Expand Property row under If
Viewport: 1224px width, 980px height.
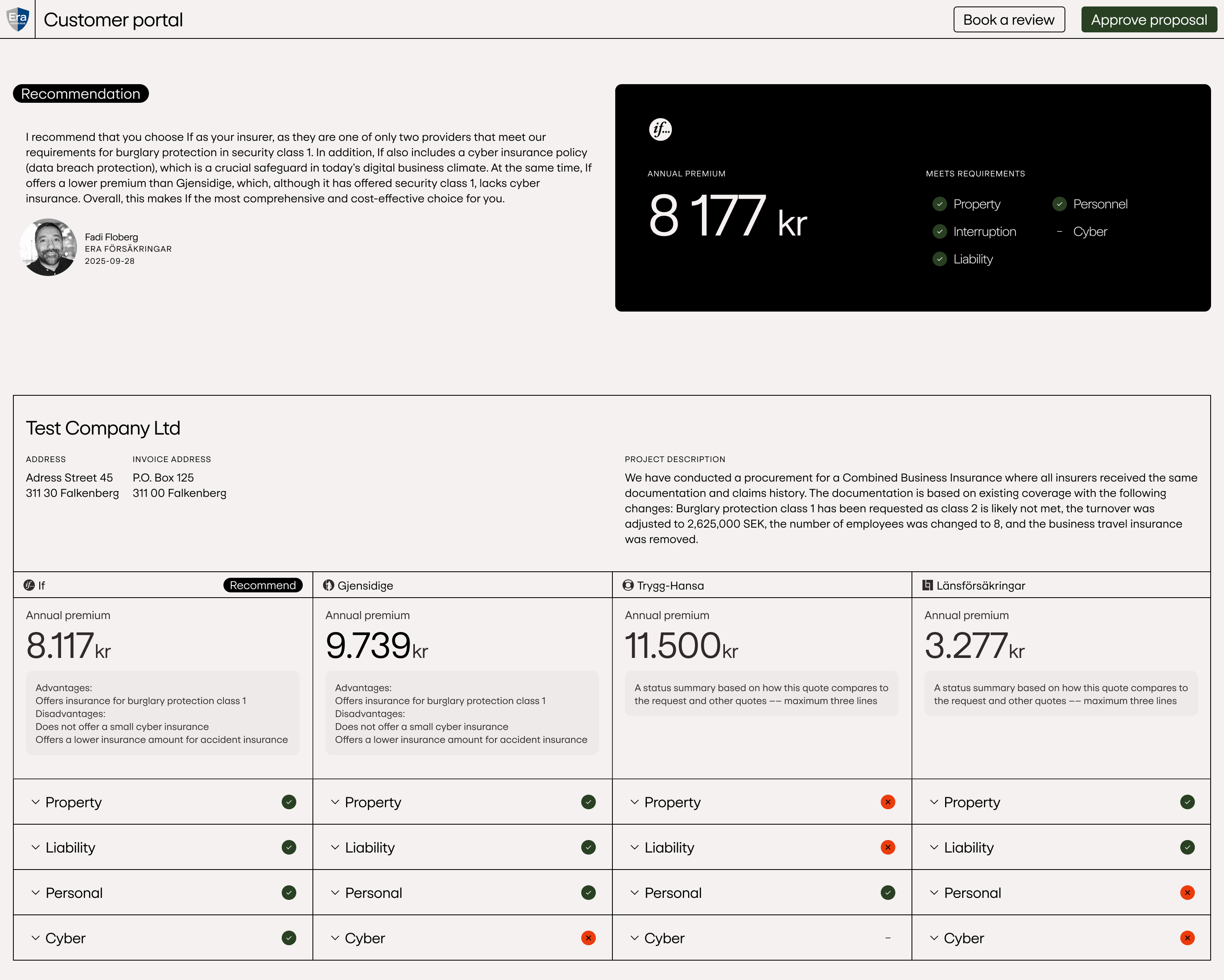36,802
